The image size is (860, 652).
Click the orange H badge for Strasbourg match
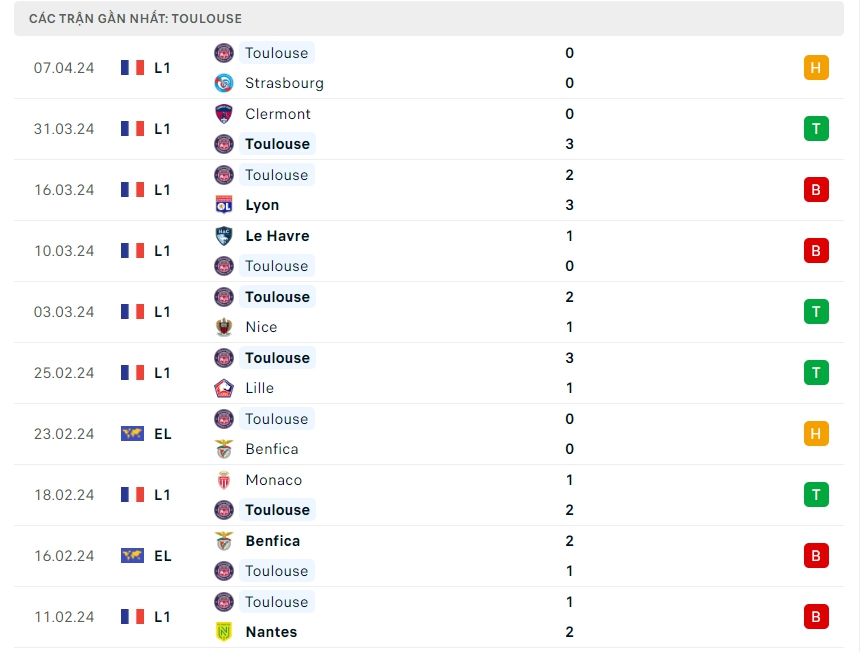click(816, 68)
